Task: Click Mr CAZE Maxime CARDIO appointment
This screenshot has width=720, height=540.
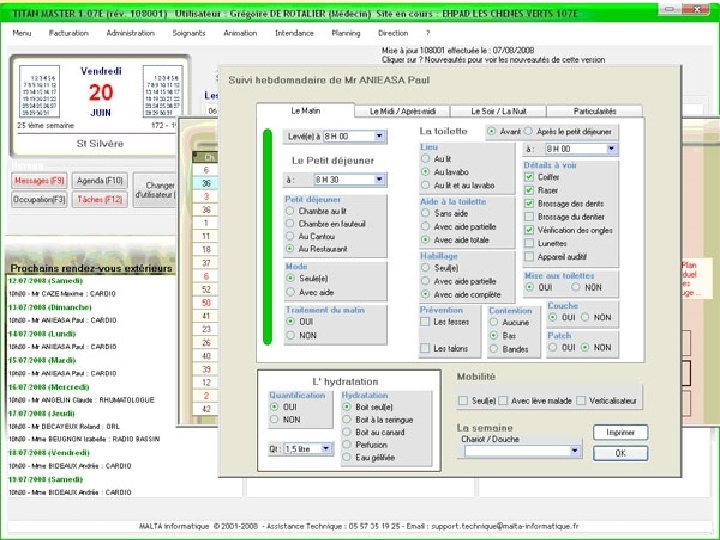Action: click(x=62, y=293)
